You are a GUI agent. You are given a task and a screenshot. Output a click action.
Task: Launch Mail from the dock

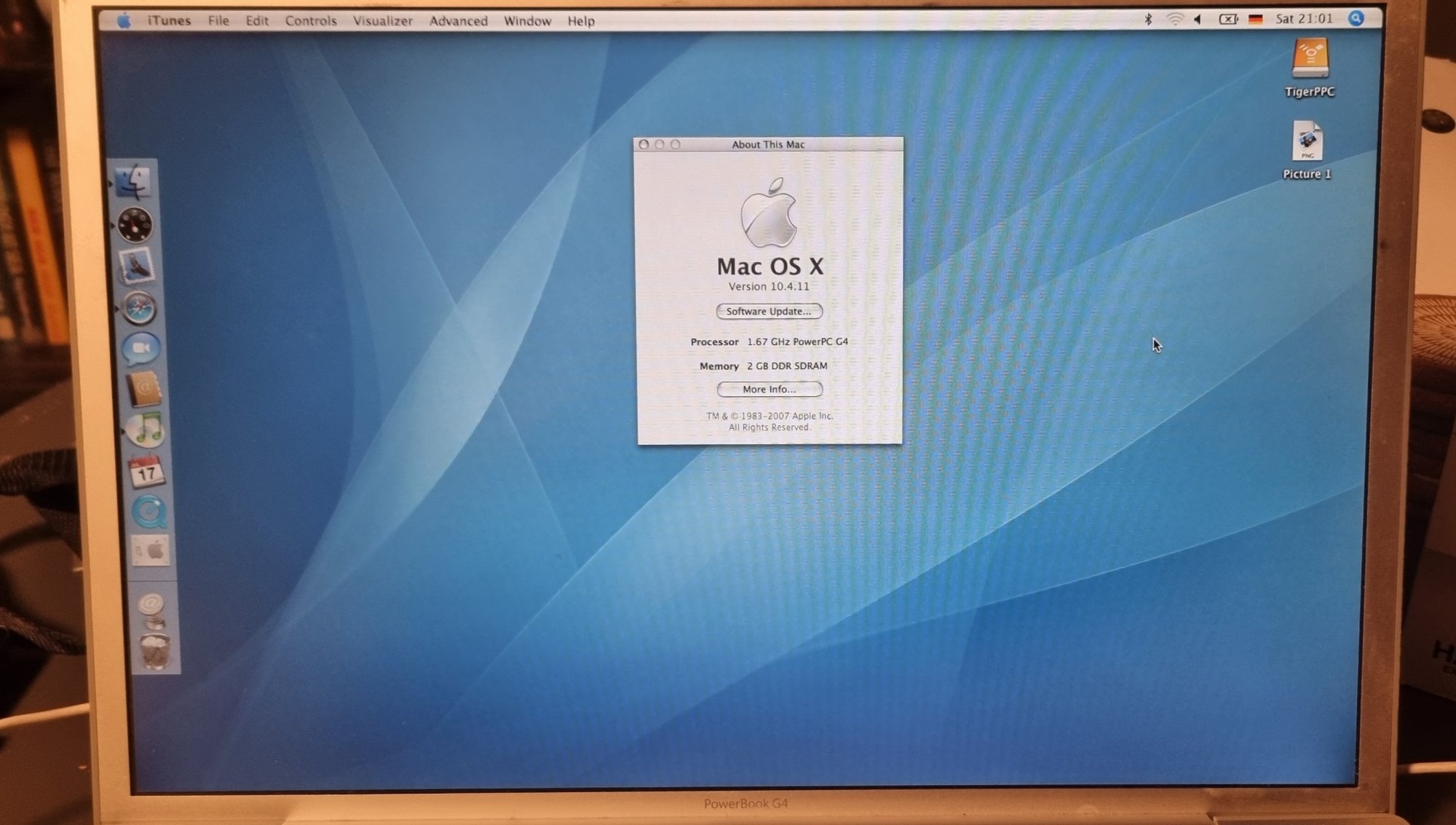pos(137,266)
